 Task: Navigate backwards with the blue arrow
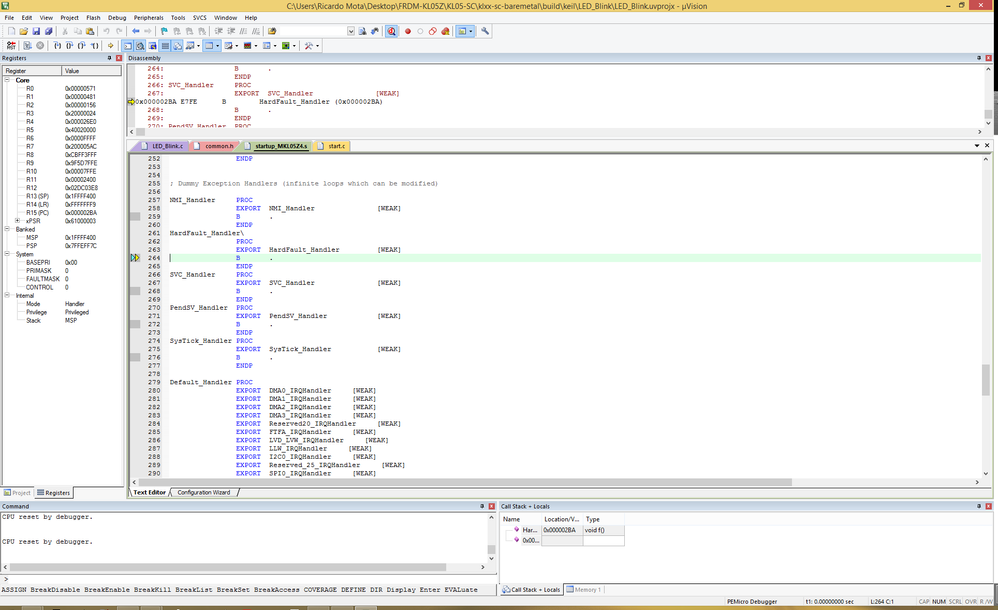coord(136,31)
